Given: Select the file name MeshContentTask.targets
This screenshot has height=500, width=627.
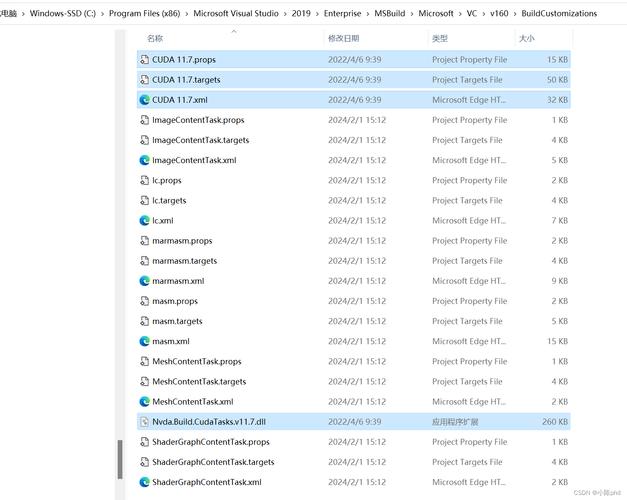Looking at the screenshot, I should (199, 382).
